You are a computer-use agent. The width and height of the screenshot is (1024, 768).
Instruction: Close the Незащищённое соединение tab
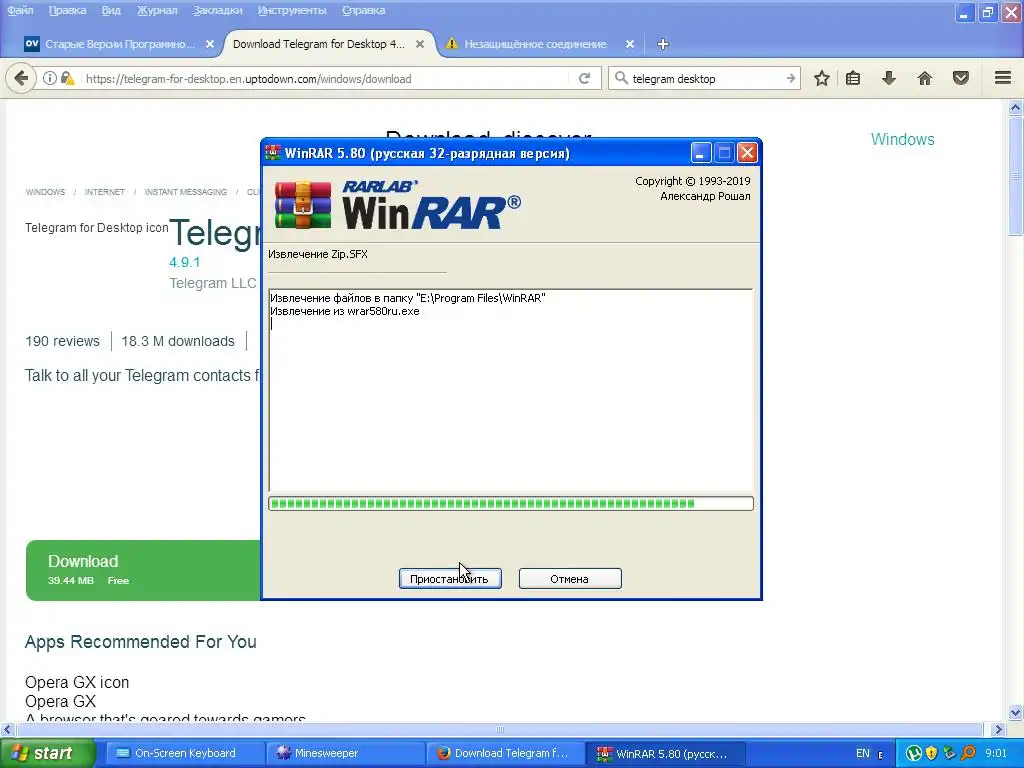(x=630, y=44)
